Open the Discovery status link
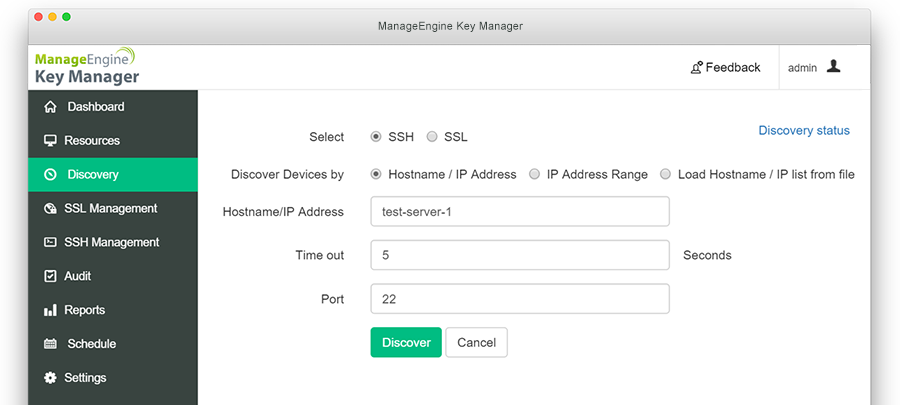 point(804,131)
